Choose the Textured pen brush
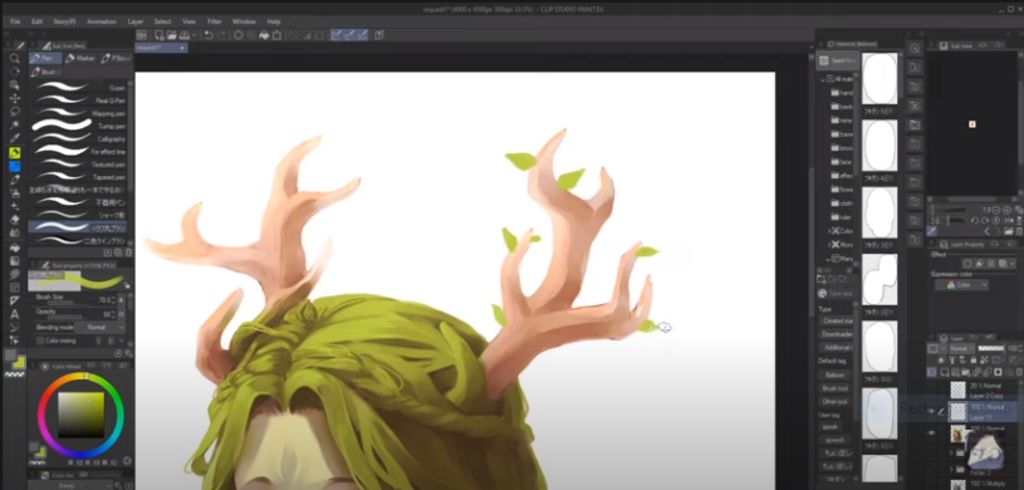The width and height of the screenshot is (1024, 490). [x=80, y=164]
